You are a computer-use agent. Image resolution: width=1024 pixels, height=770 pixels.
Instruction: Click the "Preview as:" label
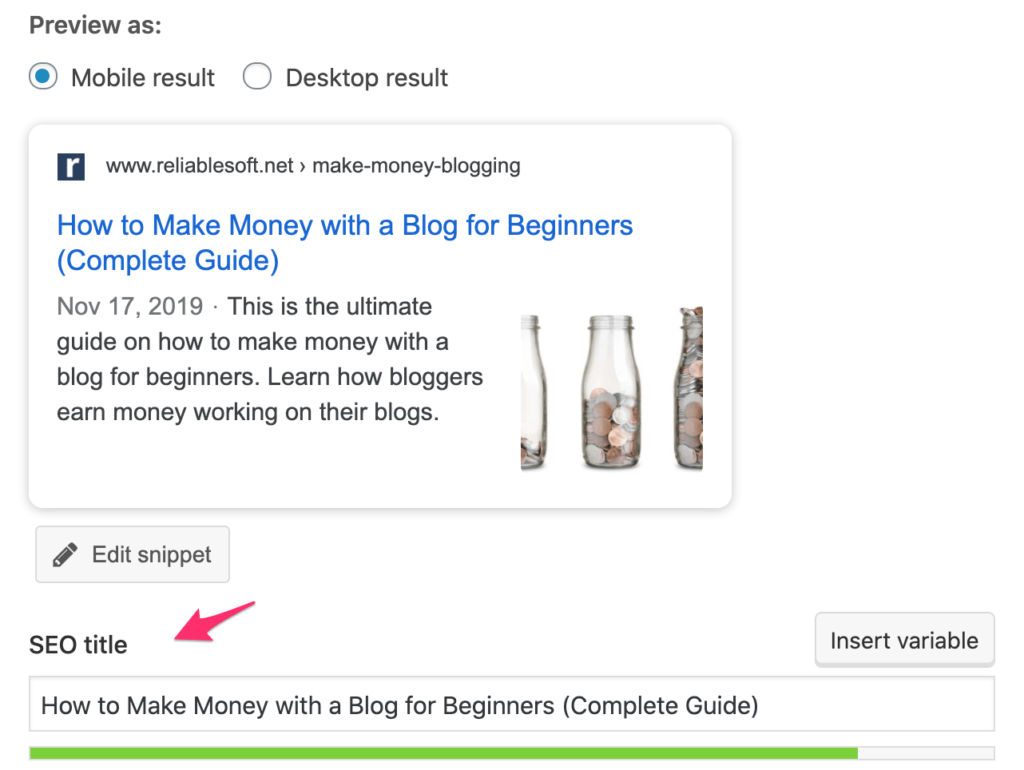pos(93,25)
